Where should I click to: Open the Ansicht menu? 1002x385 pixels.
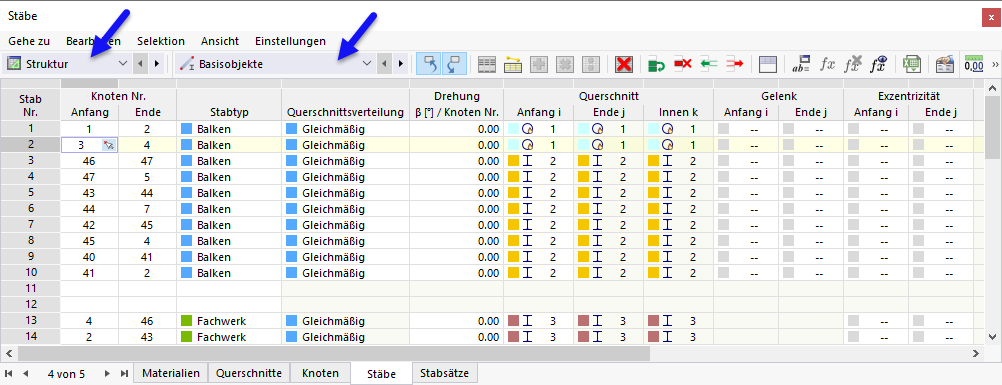click(220, 41)
